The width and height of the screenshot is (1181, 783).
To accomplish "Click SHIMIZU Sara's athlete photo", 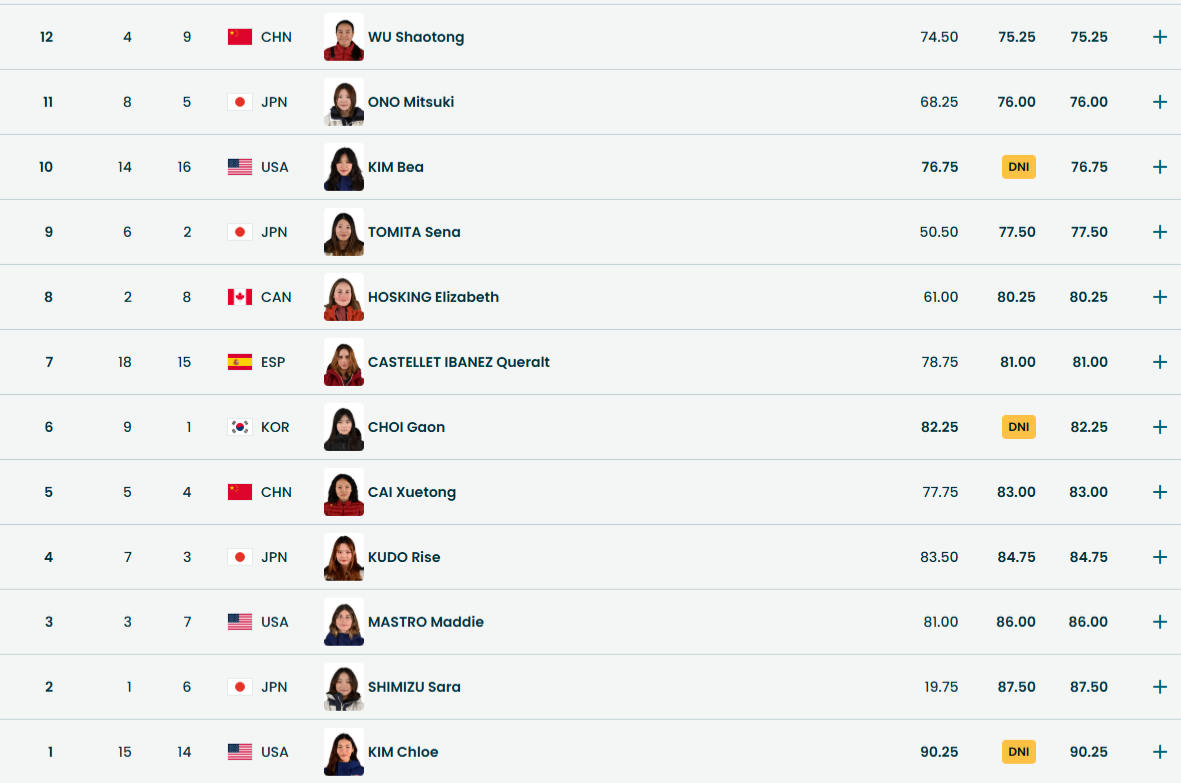I will click(x=344, y=687).
